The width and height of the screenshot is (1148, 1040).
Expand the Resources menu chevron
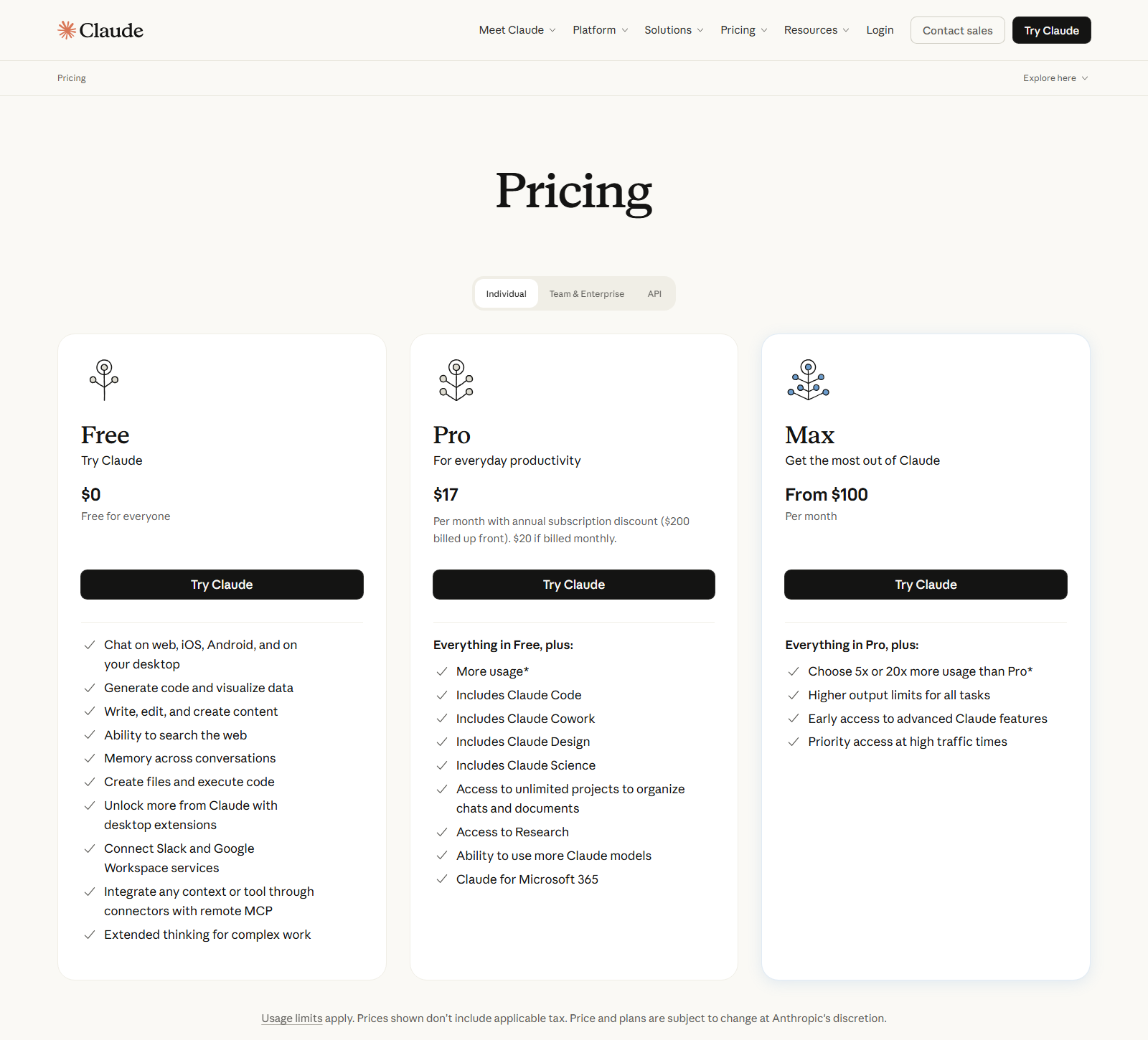(x=846, y=30)
